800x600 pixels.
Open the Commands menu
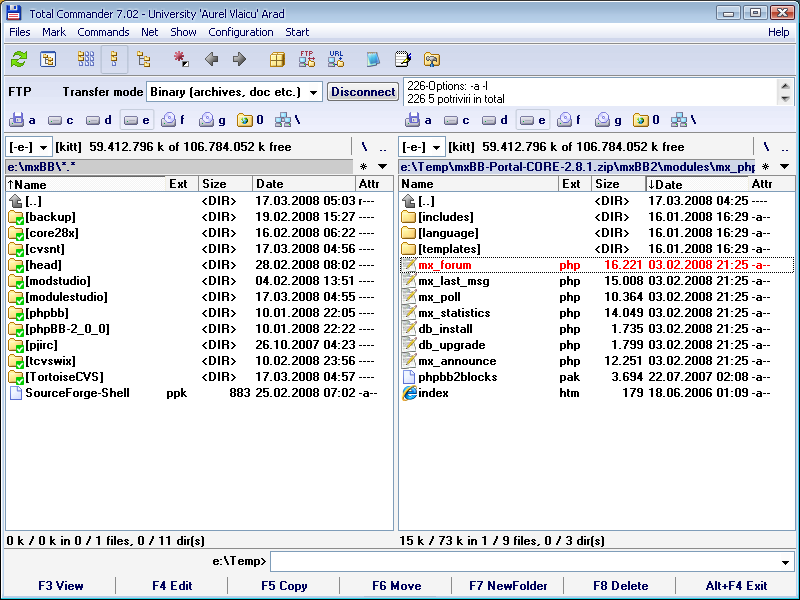pyautogui.click(x=103, y=32)
